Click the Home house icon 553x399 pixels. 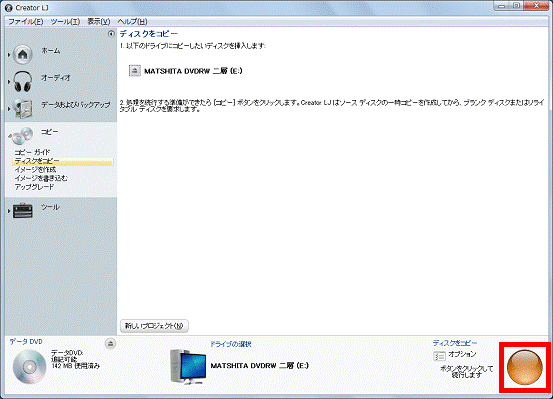point(23,54)
